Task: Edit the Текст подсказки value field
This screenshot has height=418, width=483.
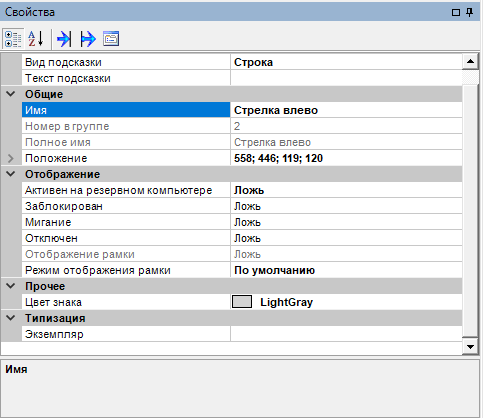Action: (x=346, y=78)
